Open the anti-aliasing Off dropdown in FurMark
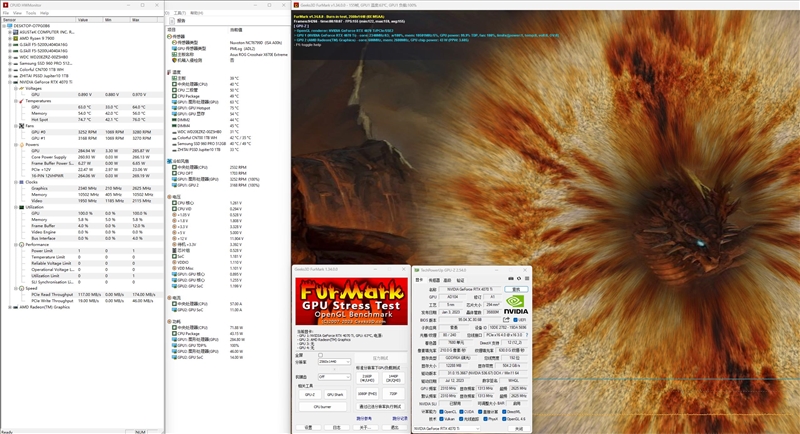Viewport: 800px width, 434px height. 334,377
